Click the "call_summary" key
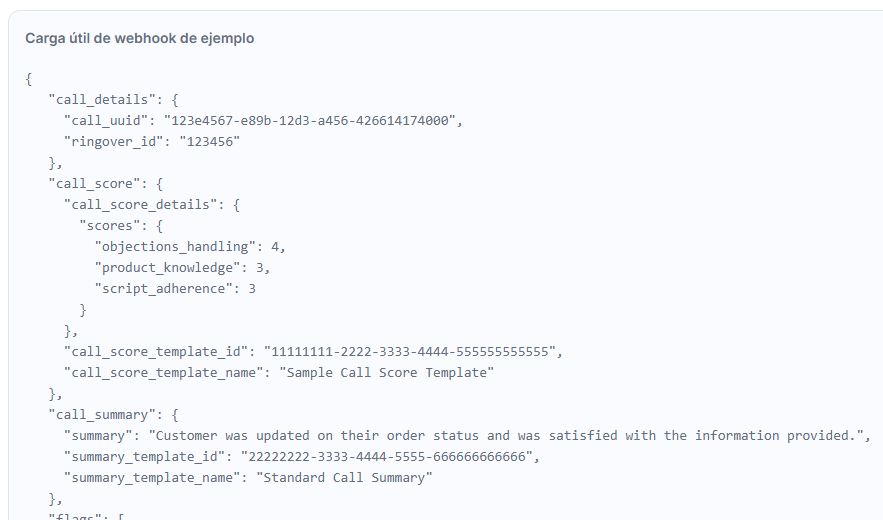This screenshot has width=883, height=520. pyautogui.click(x=101, y=415)
